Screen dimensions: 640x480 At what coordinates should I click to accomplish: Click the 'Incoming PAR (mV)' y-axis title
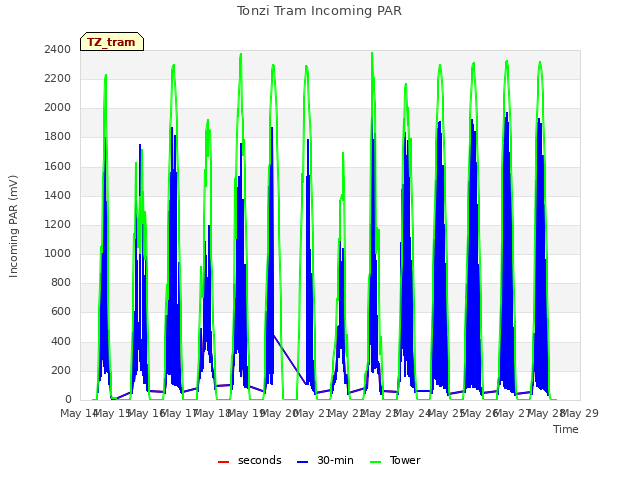tap(13, 227)
